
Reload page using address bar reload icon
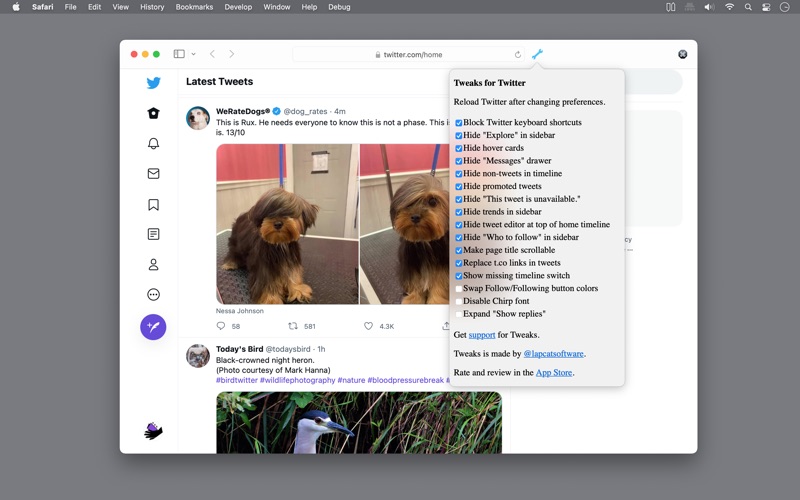pos(517,55)
